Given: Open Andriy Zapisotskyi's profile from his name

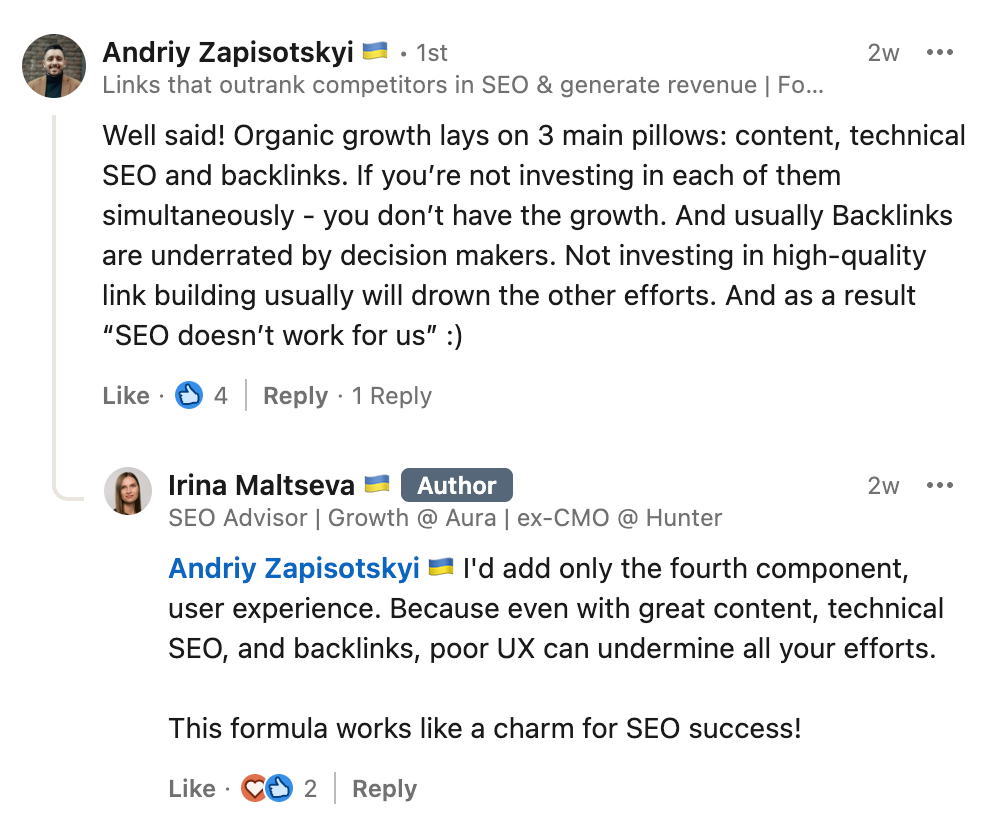Looking at the screenshot, I should (228, 51).
